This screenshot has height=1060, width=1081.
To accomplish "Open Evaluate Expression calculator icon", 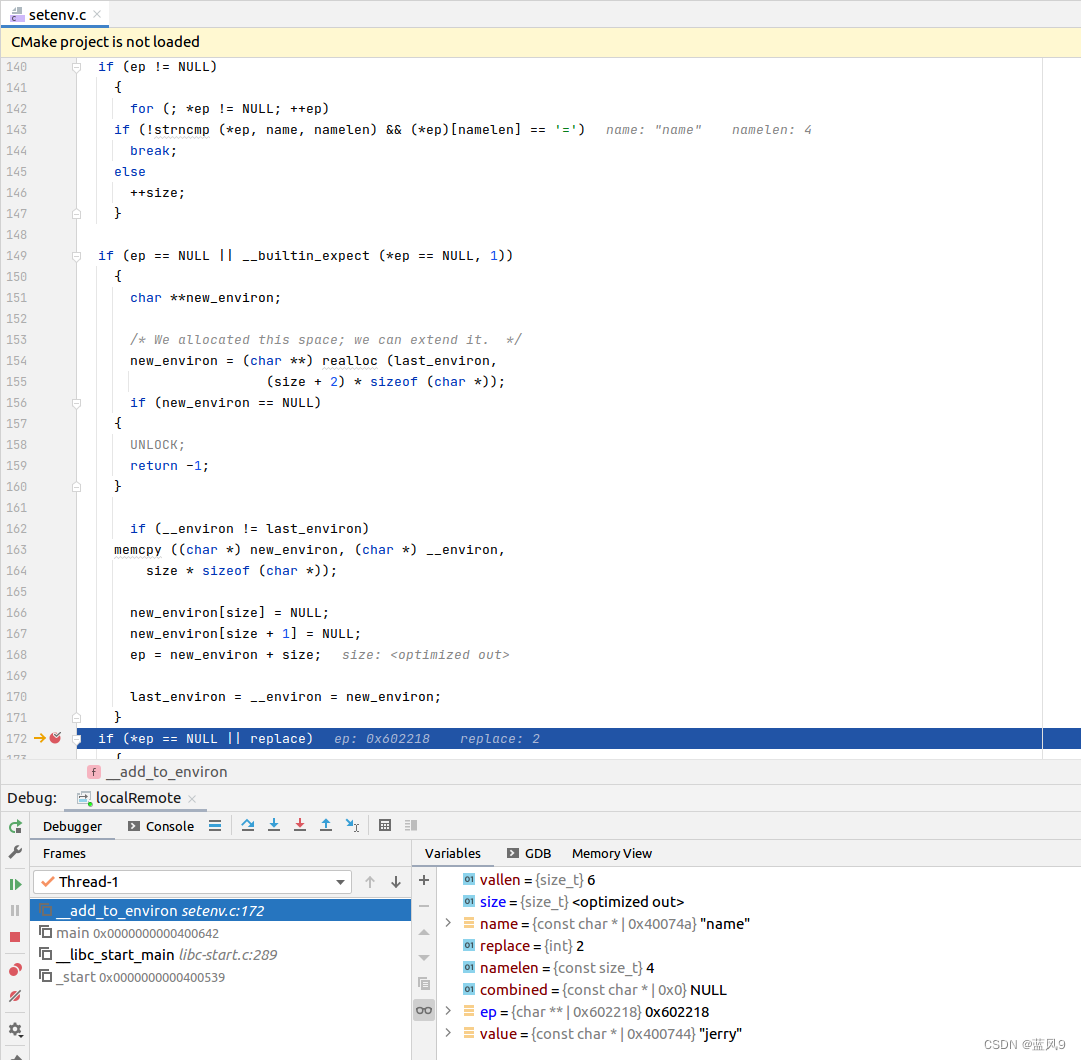I will [385, 826].
